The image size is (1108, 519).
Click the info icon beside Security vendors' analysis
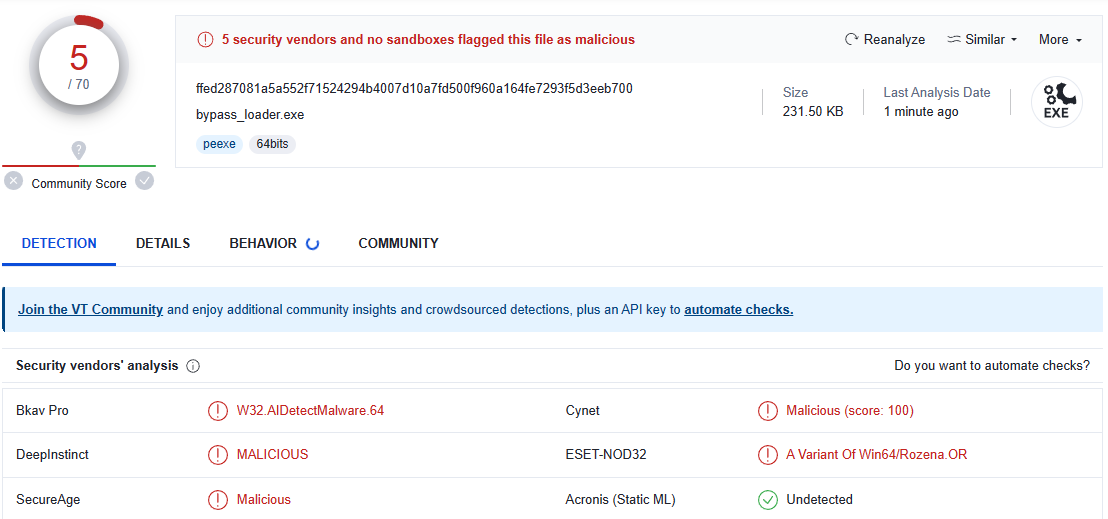click(x=193, y=366)
